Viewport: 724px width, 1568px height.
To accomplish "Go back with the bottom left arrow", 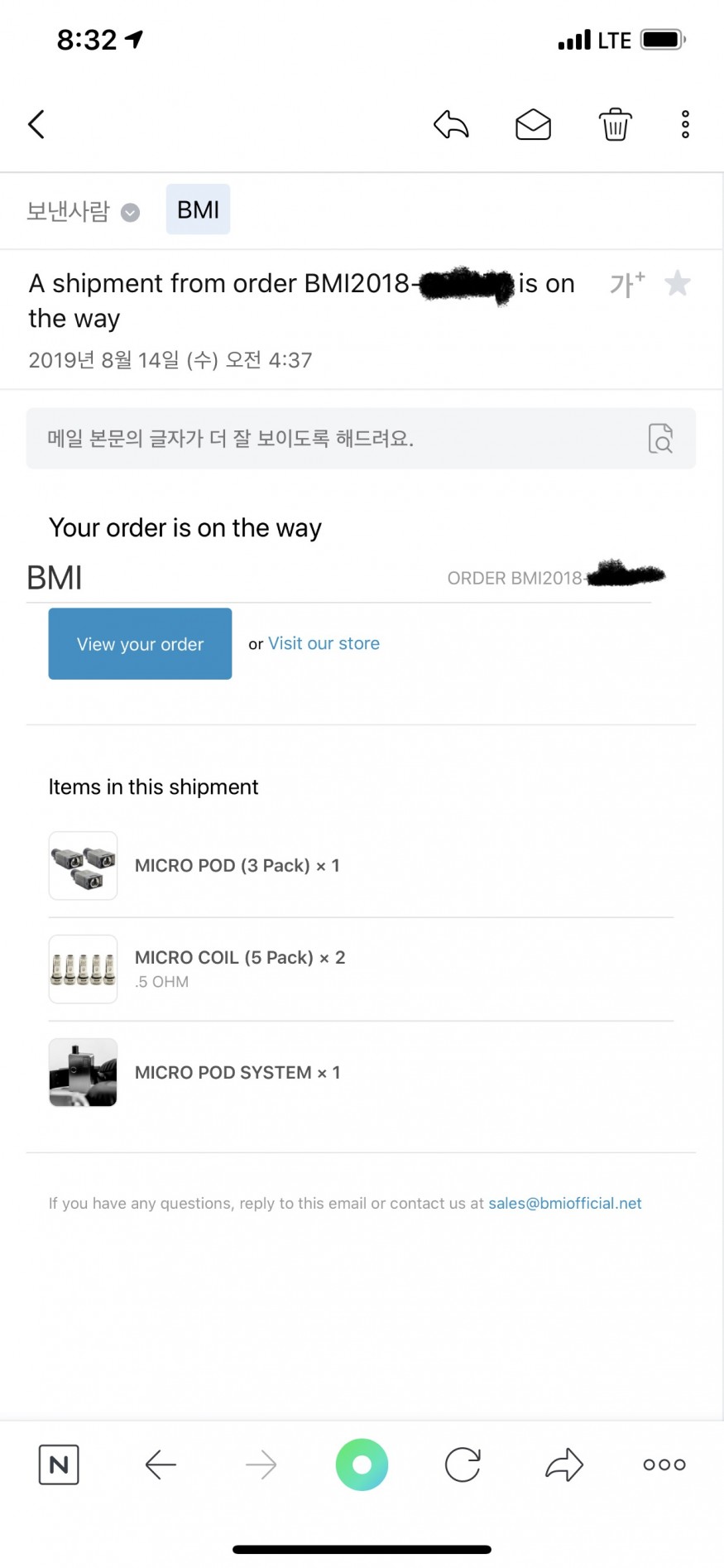I will (x=161, y=1465).
